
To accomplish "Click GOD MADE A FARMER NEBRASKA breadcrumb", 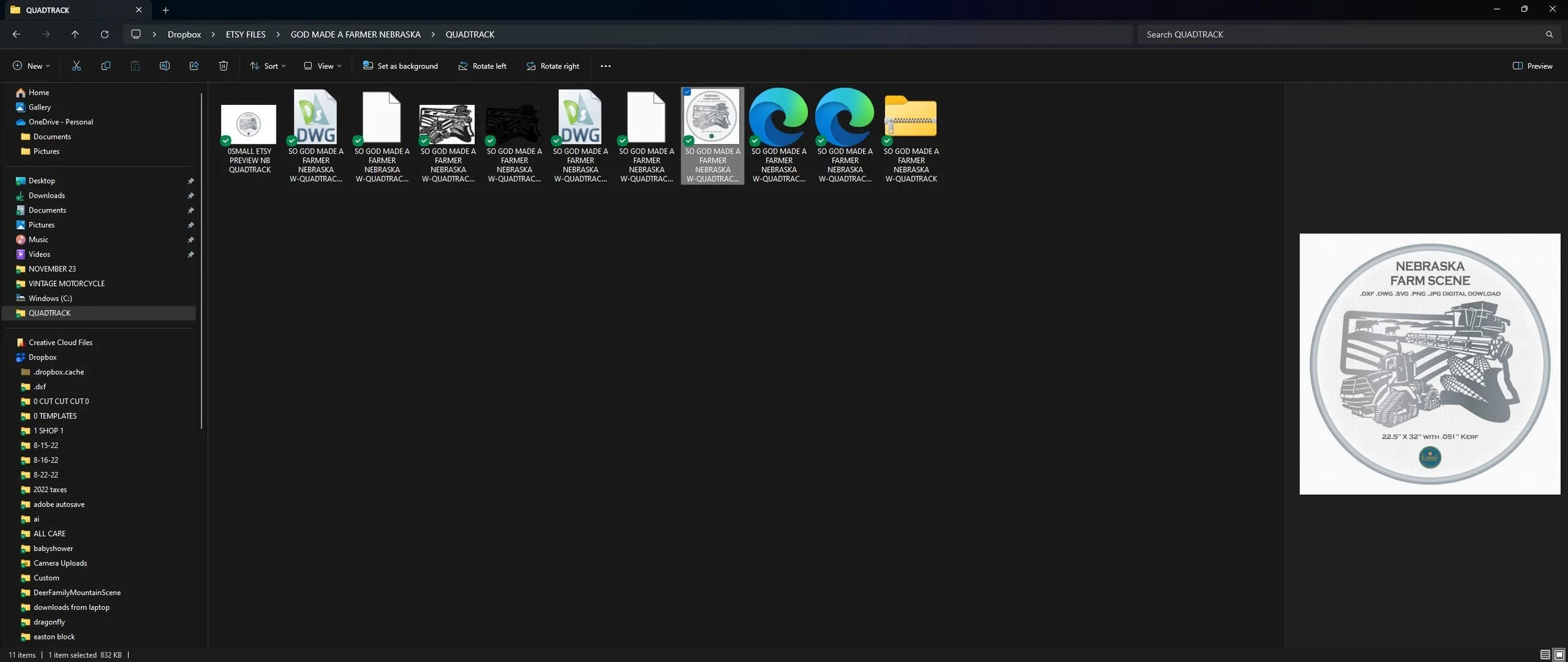I will coord(356,35).
